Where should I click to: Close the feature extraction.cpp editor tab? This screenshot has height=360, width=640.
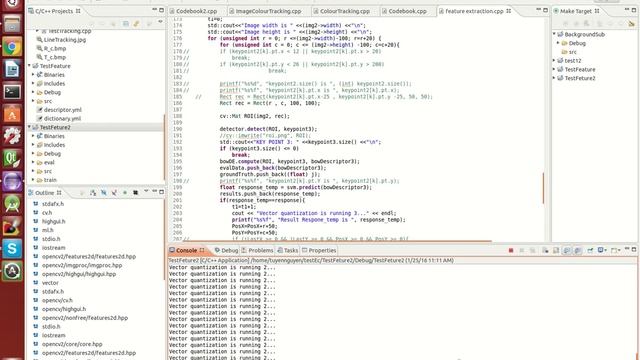[x=509, y=11]
